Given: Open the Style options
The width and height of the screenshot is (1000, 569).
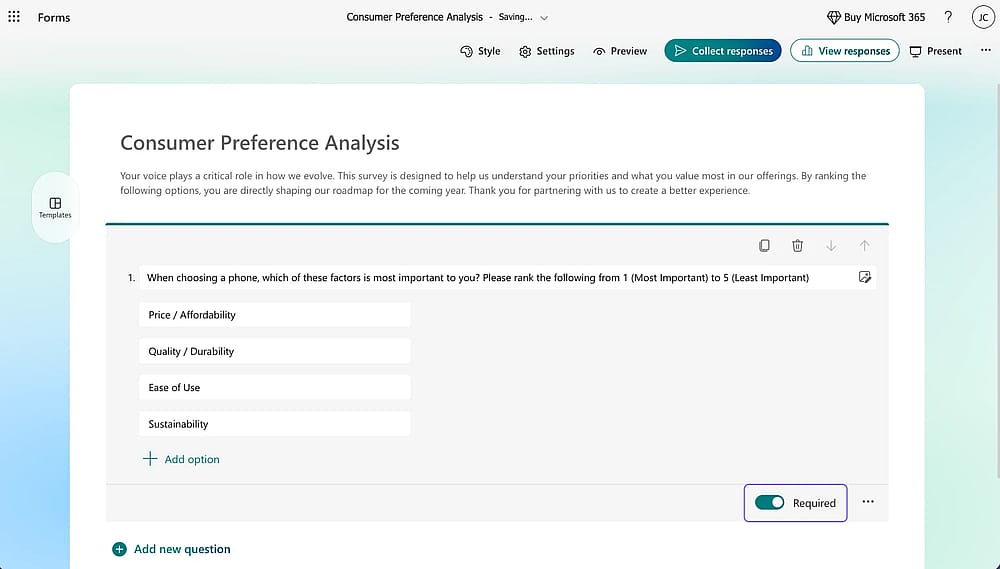Looking at the screenshot, I should [480, 51].
